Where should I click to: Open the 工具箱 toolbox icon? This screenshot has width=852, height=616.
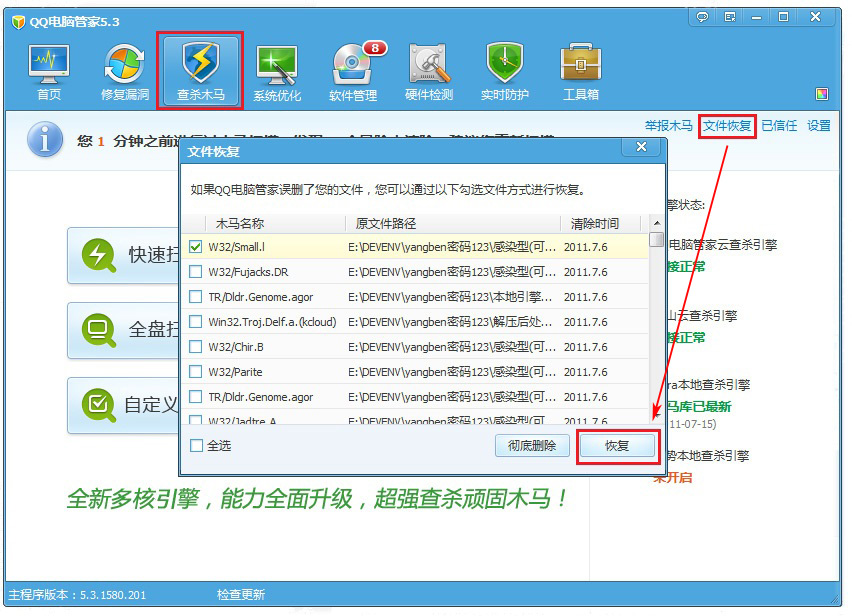coord(581,71)
